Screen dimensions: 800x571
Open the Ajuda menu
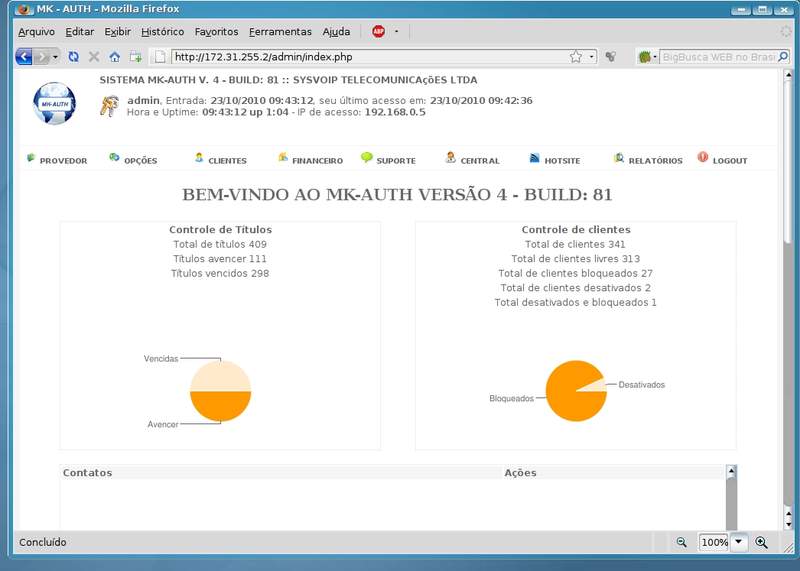(336, 32)
